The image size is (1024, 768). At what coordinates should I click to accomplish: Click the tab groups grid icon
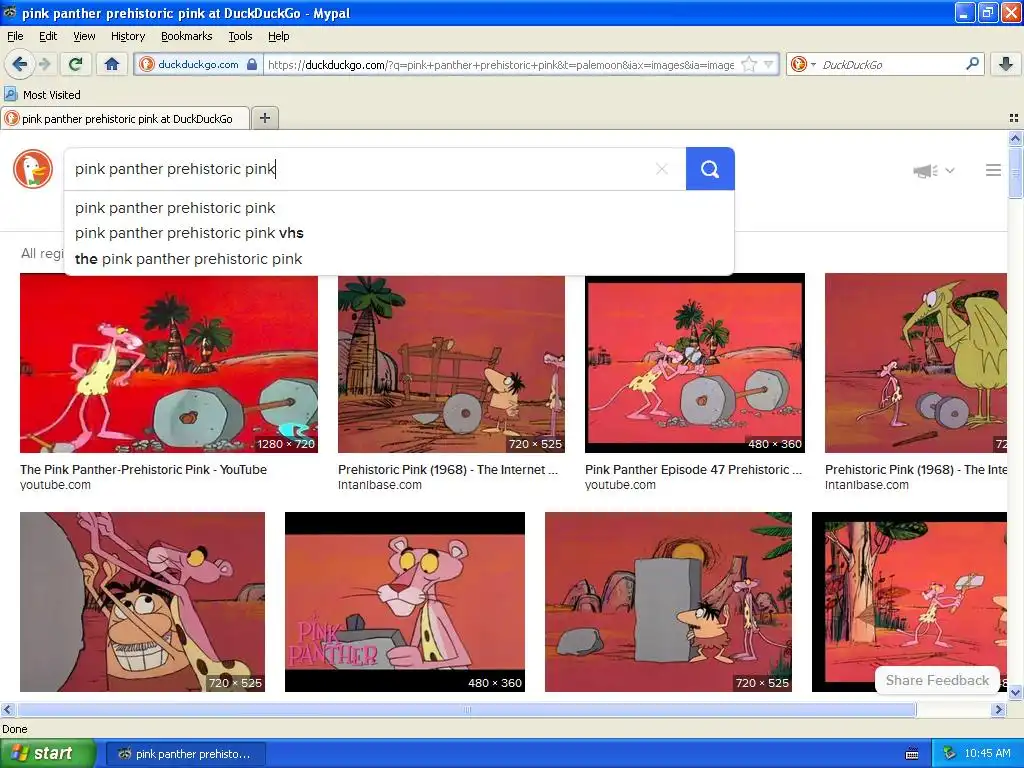coord(1014,118)
